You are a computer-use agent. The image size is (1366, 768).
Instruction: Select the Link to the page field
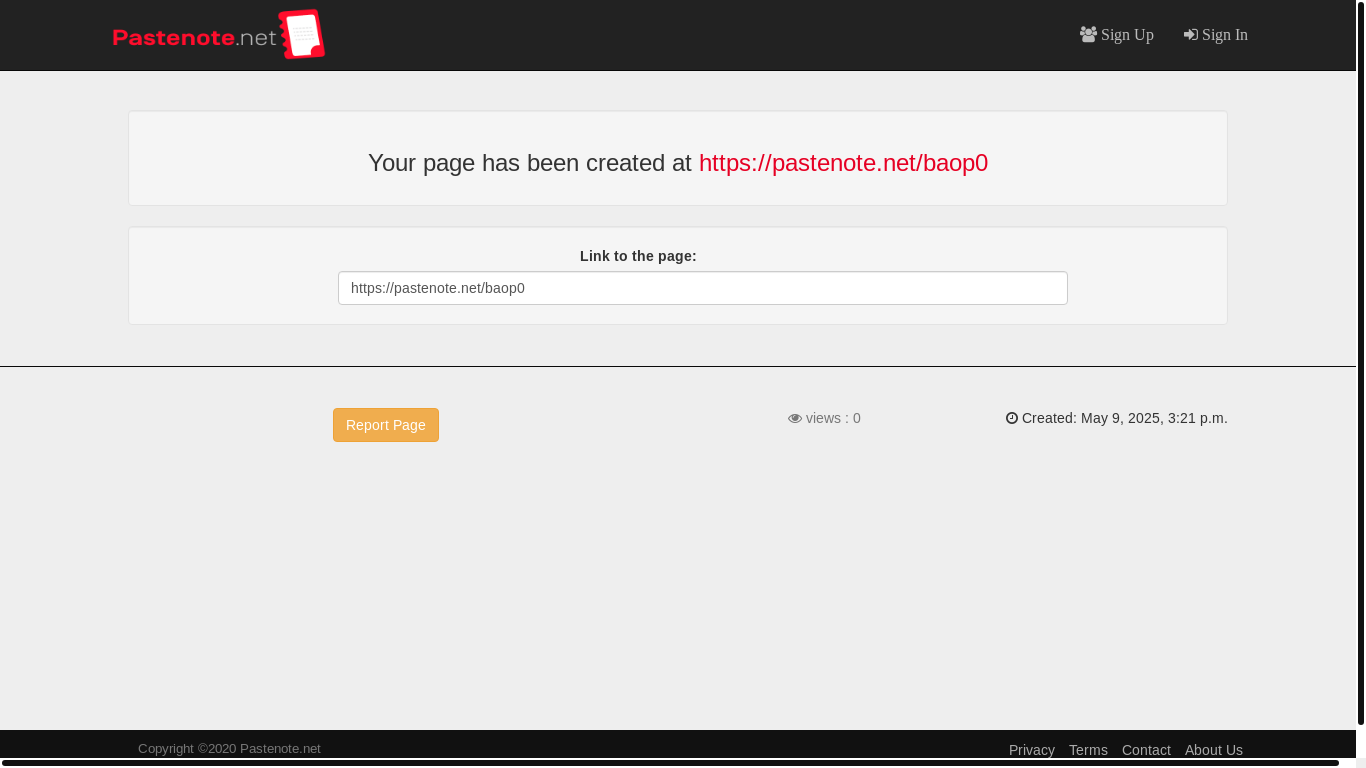(x=703, y=288)
